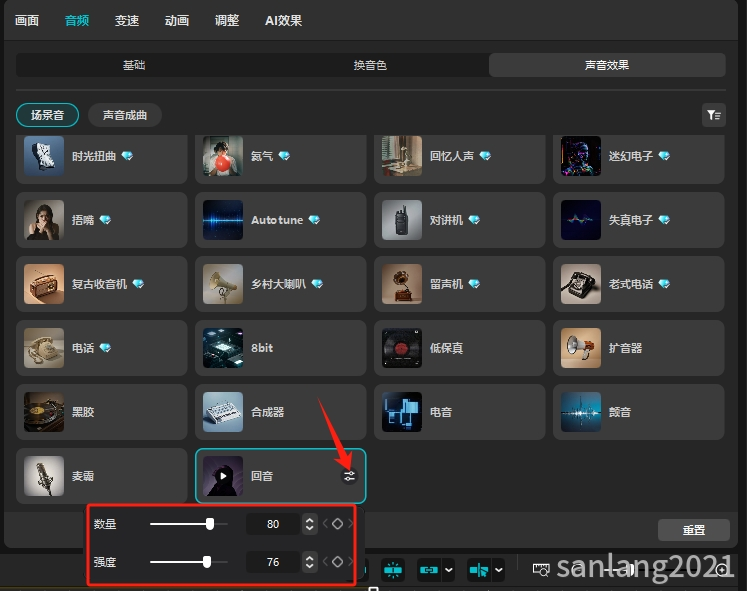
Task: Select the 基础 sub-tab
Action: [x=134, y=65]
